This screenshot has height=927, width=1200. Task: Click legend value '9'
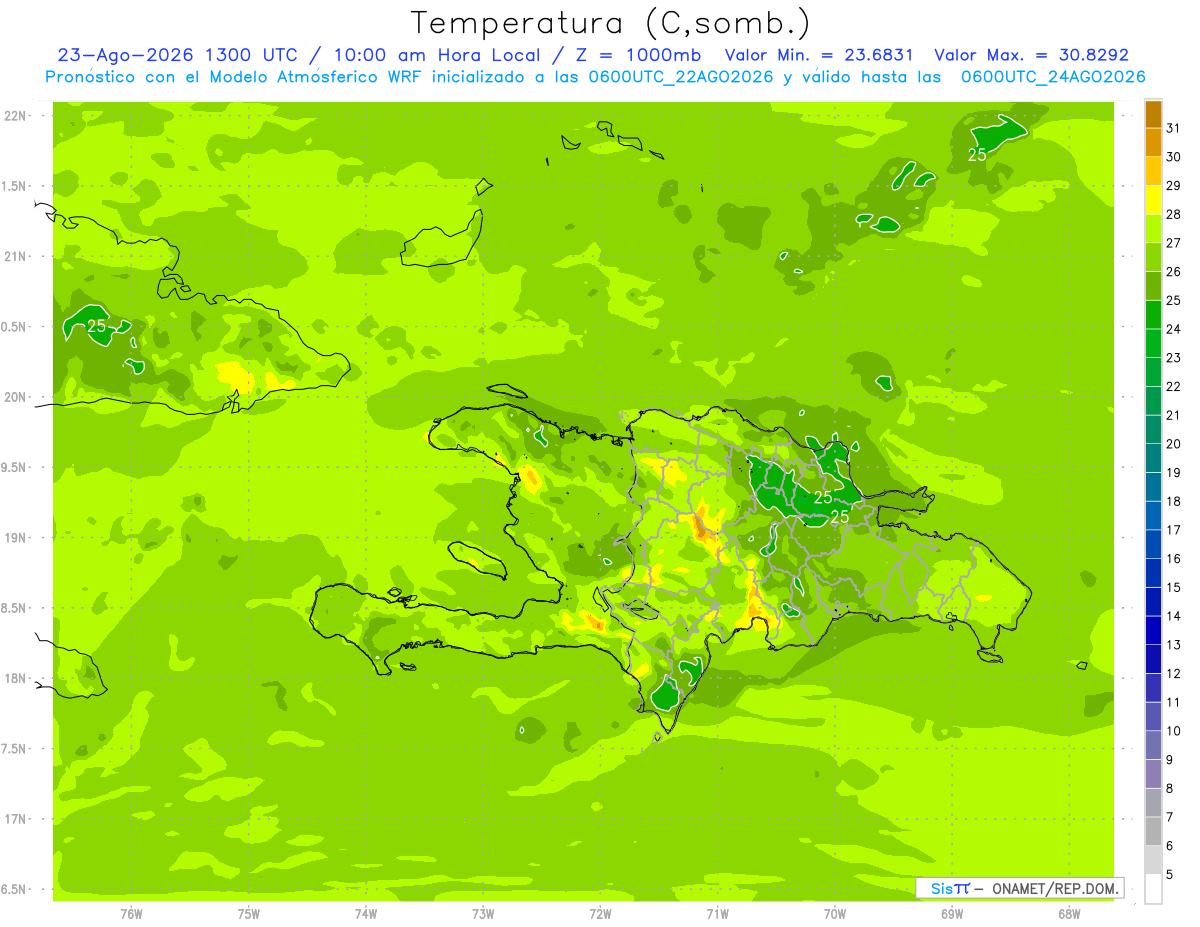point(1170,760)
